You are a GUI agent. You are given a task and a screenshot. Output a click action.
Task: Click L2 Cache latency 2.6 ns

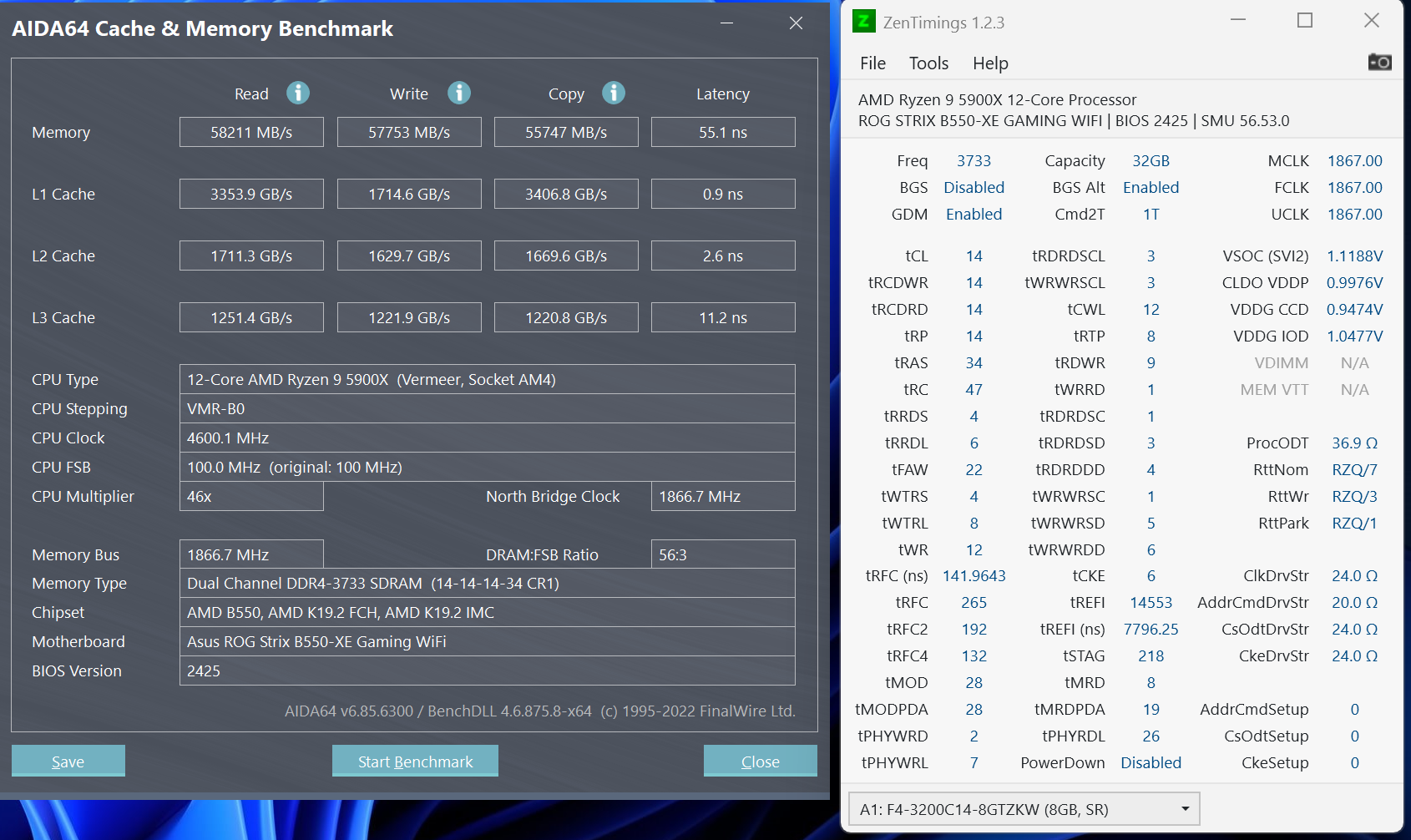pos(723,256)
